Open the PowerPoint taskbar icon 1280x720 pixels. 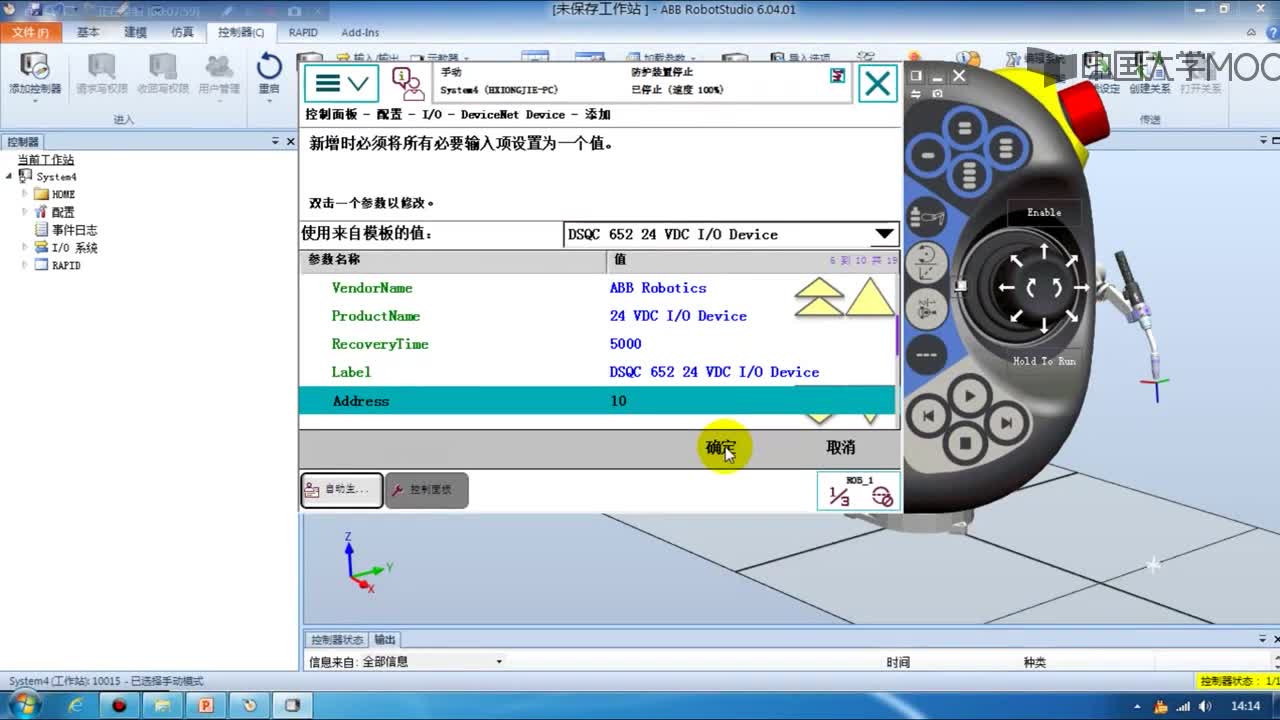coord(206,705)
